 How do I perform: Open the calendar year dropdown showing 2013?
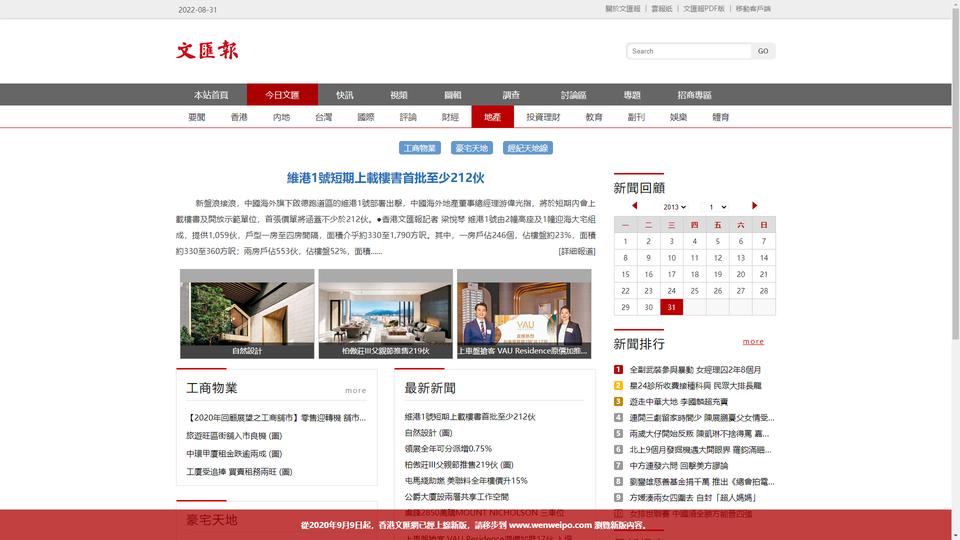pos(674,207)
